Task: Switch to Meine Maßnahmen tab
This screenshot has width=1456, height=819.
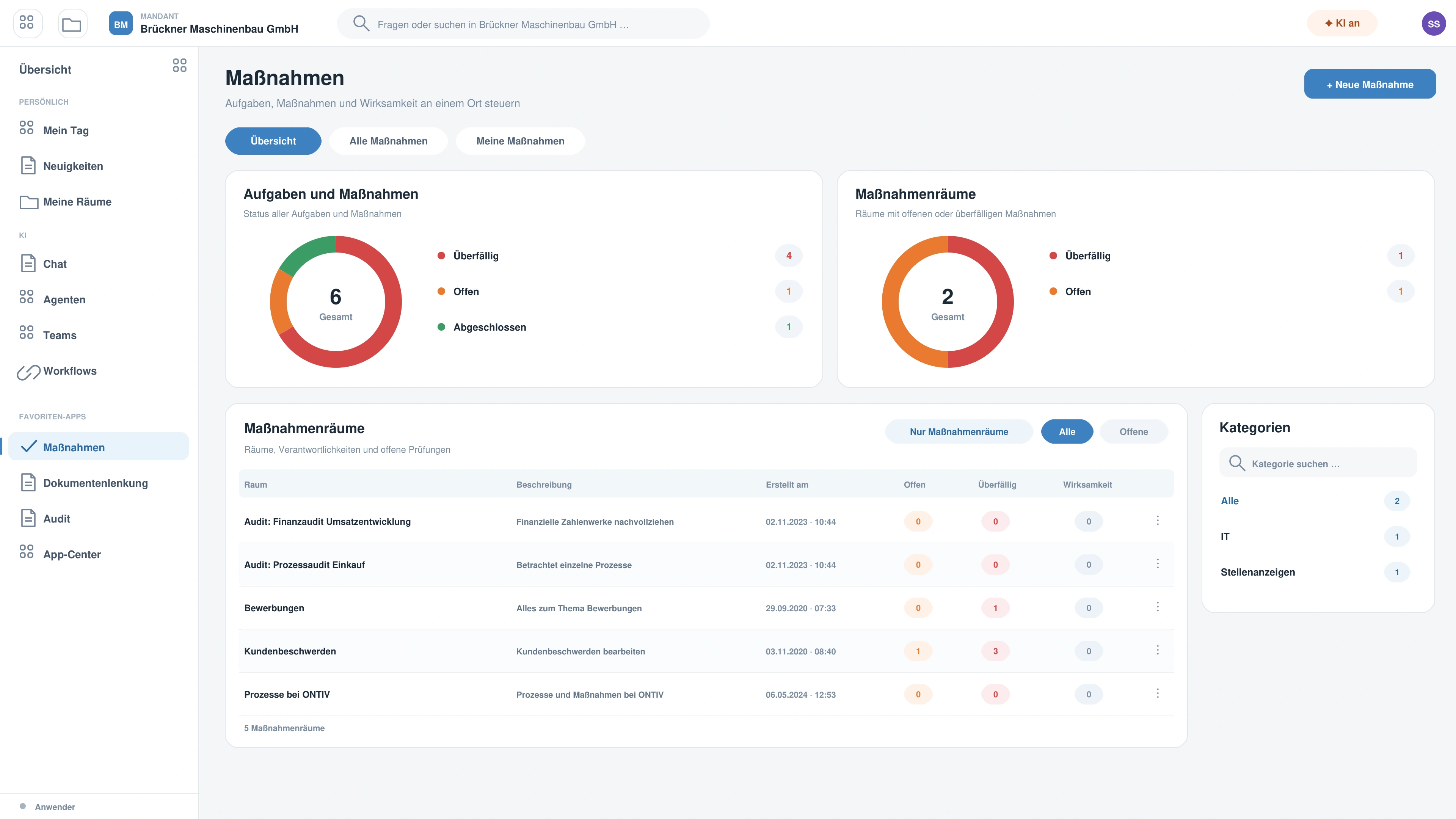Action: tap(520, 141)
